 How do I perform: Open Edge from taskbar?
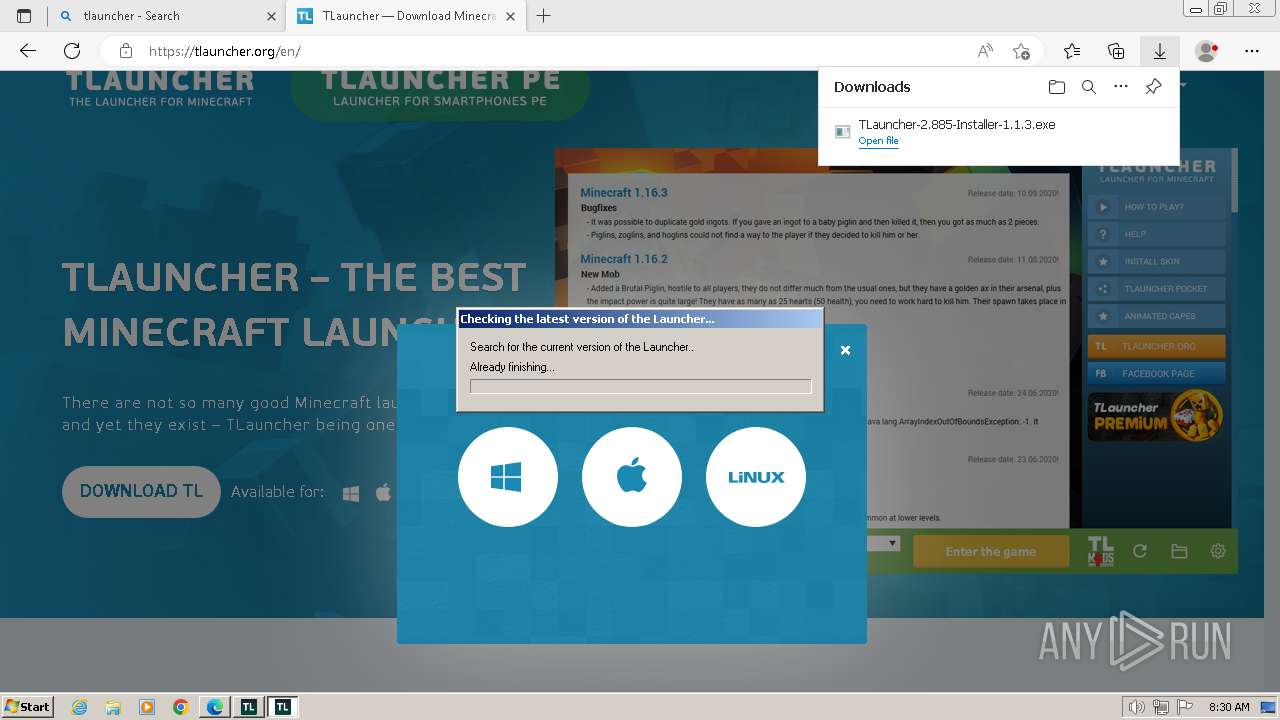point(215,707)
